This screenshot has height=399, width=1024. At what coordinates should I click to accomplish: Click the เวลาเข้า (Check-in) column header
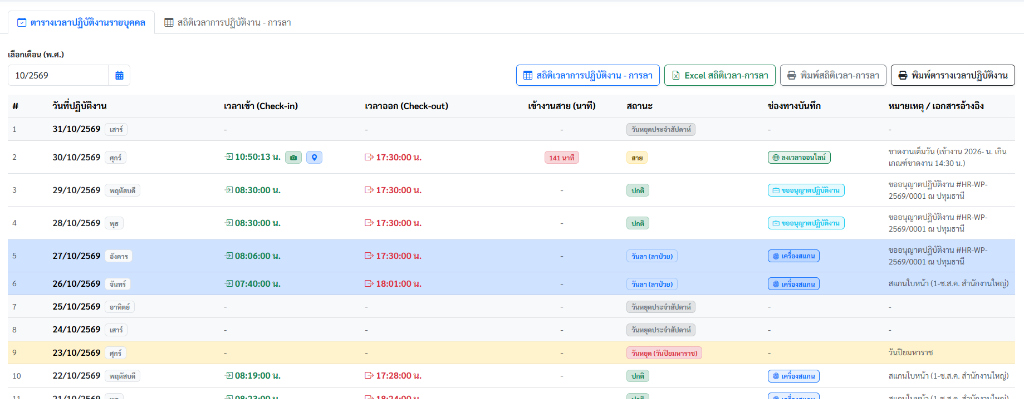point(261,106)
